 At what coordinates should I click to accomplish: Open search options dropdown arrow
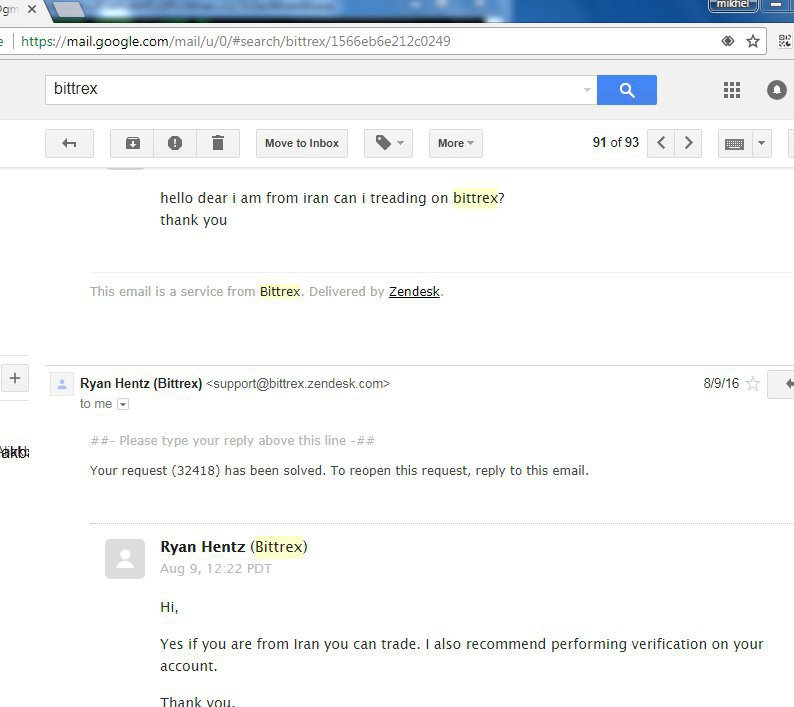[587, 90]
